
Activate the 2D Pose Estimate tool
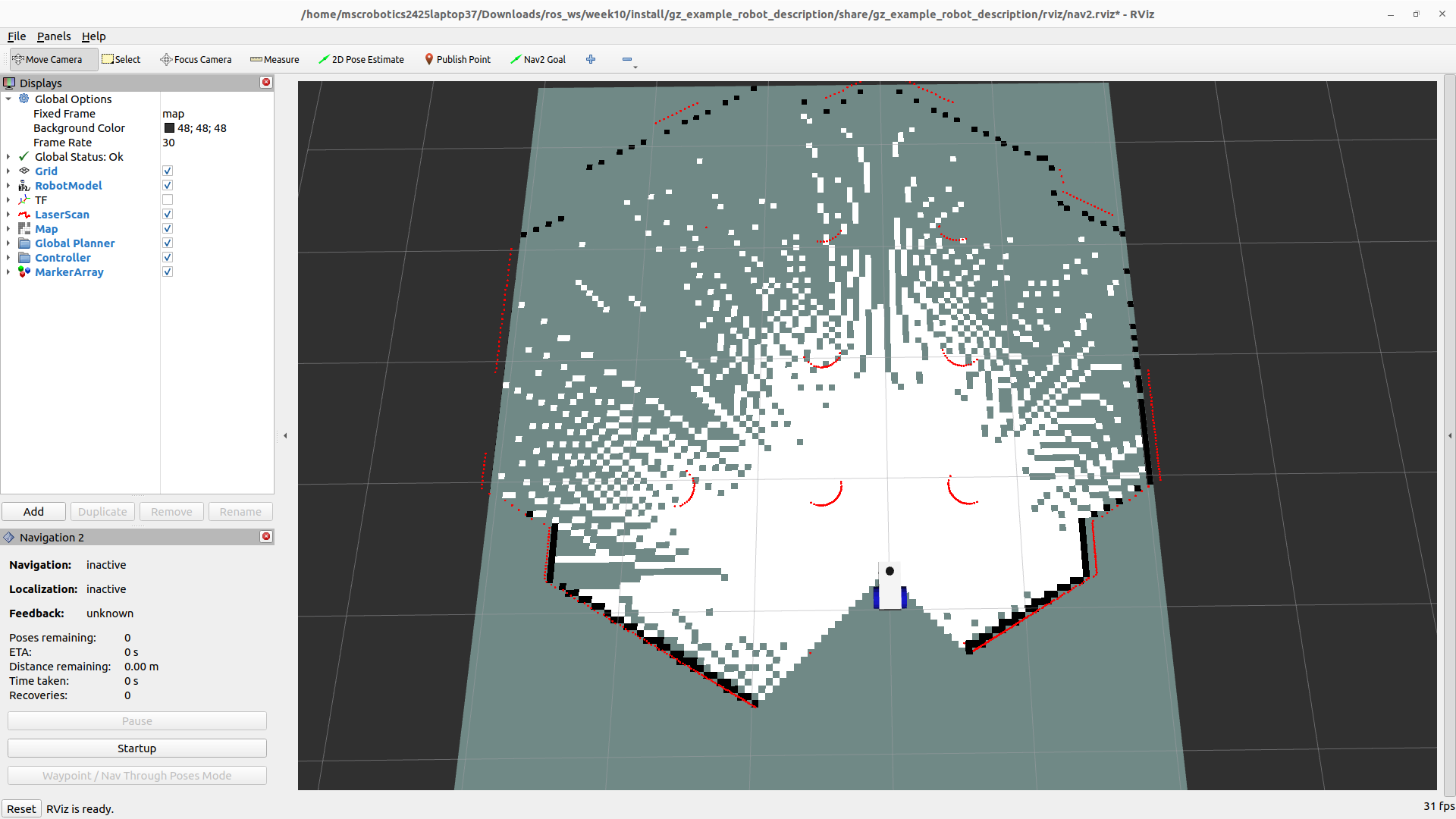(x=361, y=59)
